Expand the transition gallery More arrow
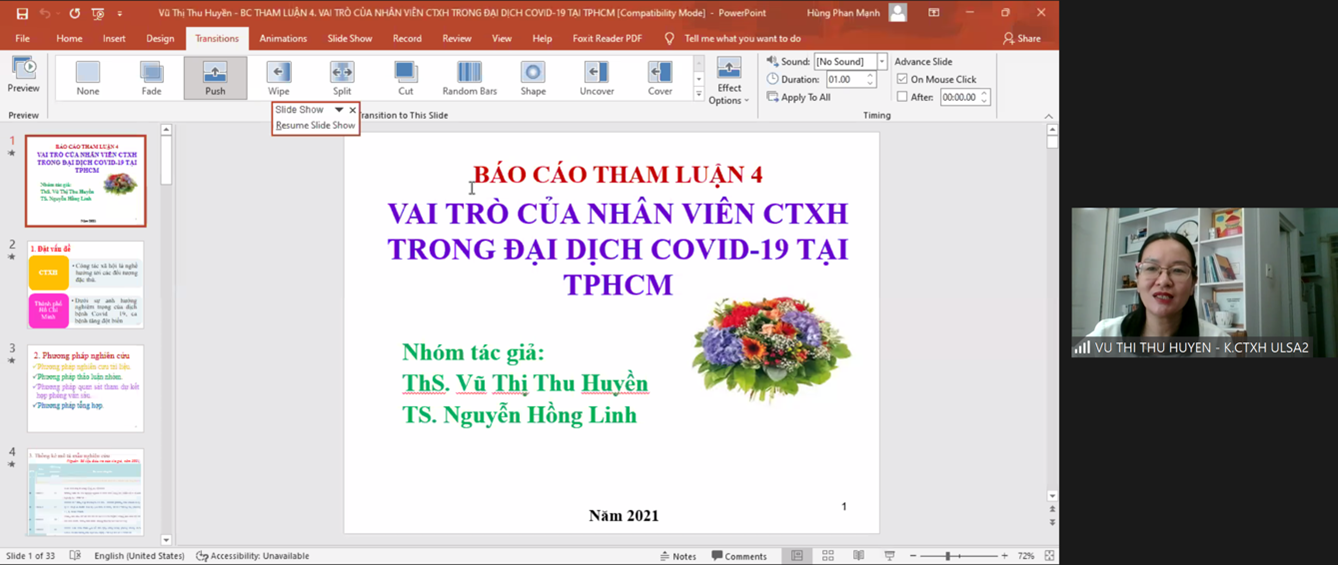 click(x=699, y=93)
